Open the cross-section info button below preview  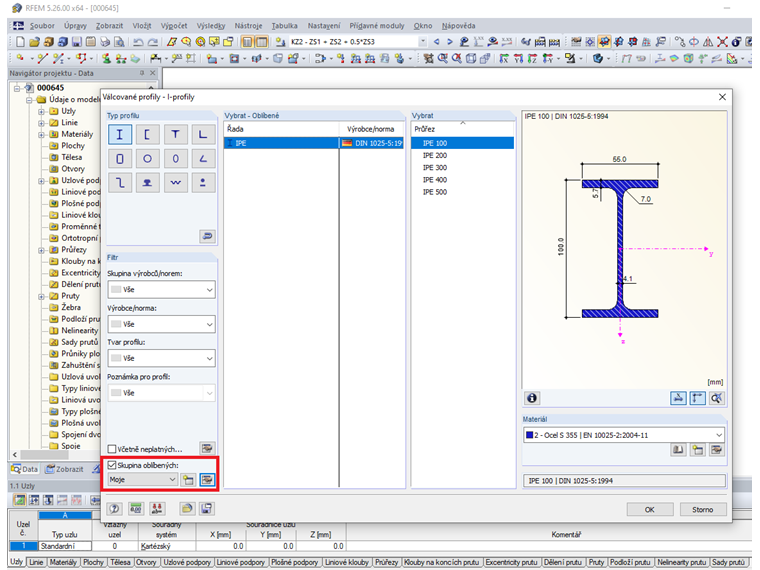[532, 398]
